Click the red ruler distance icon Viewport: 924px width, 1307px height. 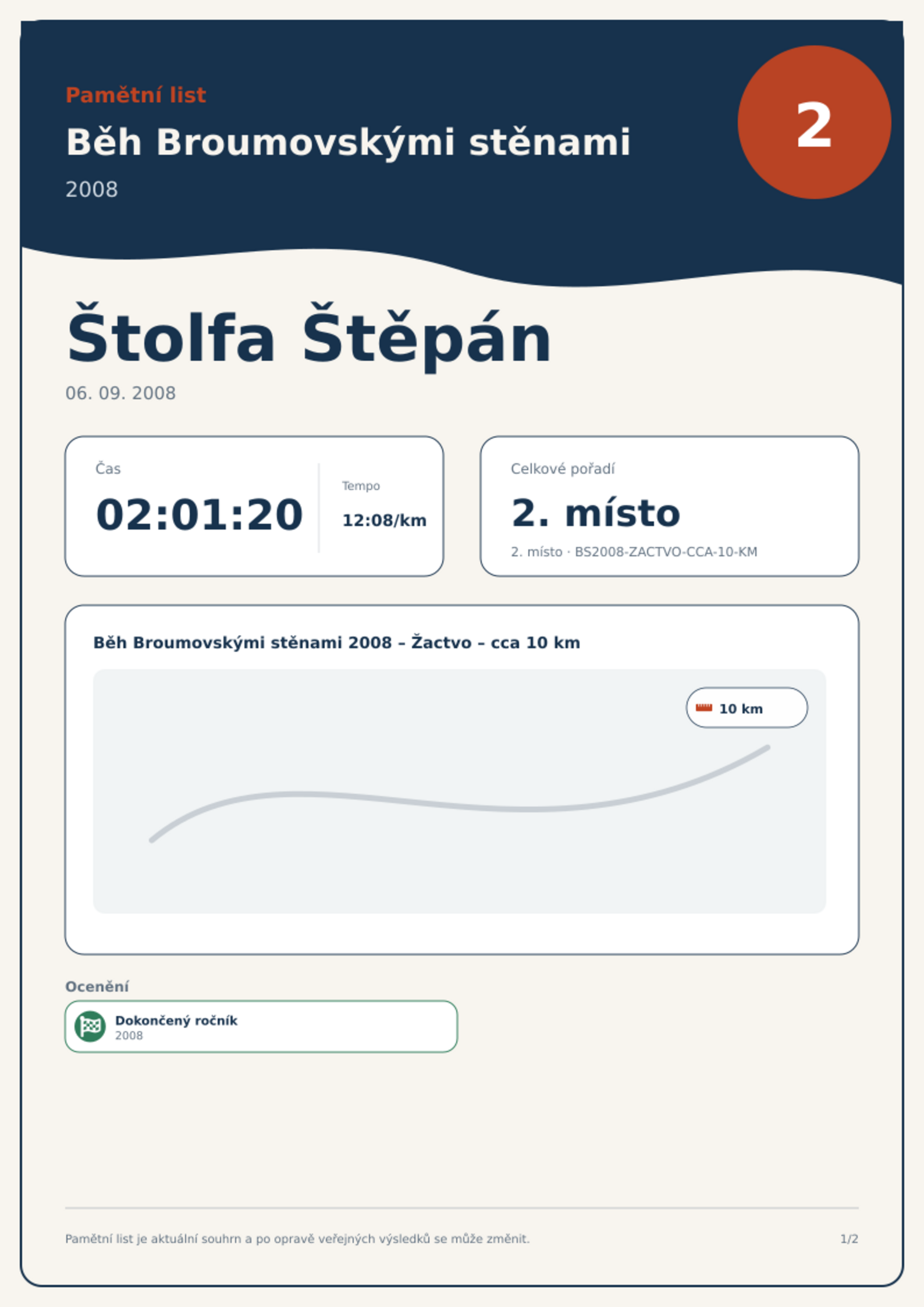(x=704, y=708)
